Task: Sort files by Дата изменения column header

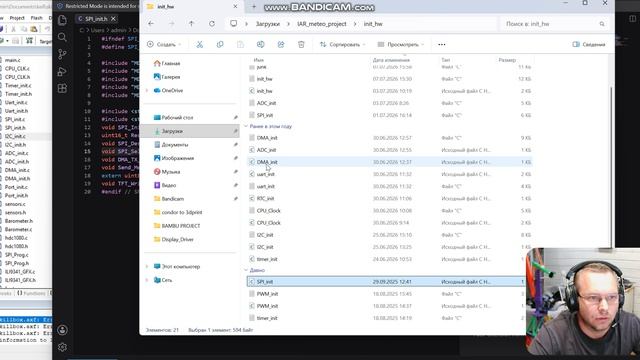Action: [x=391, y=60]
